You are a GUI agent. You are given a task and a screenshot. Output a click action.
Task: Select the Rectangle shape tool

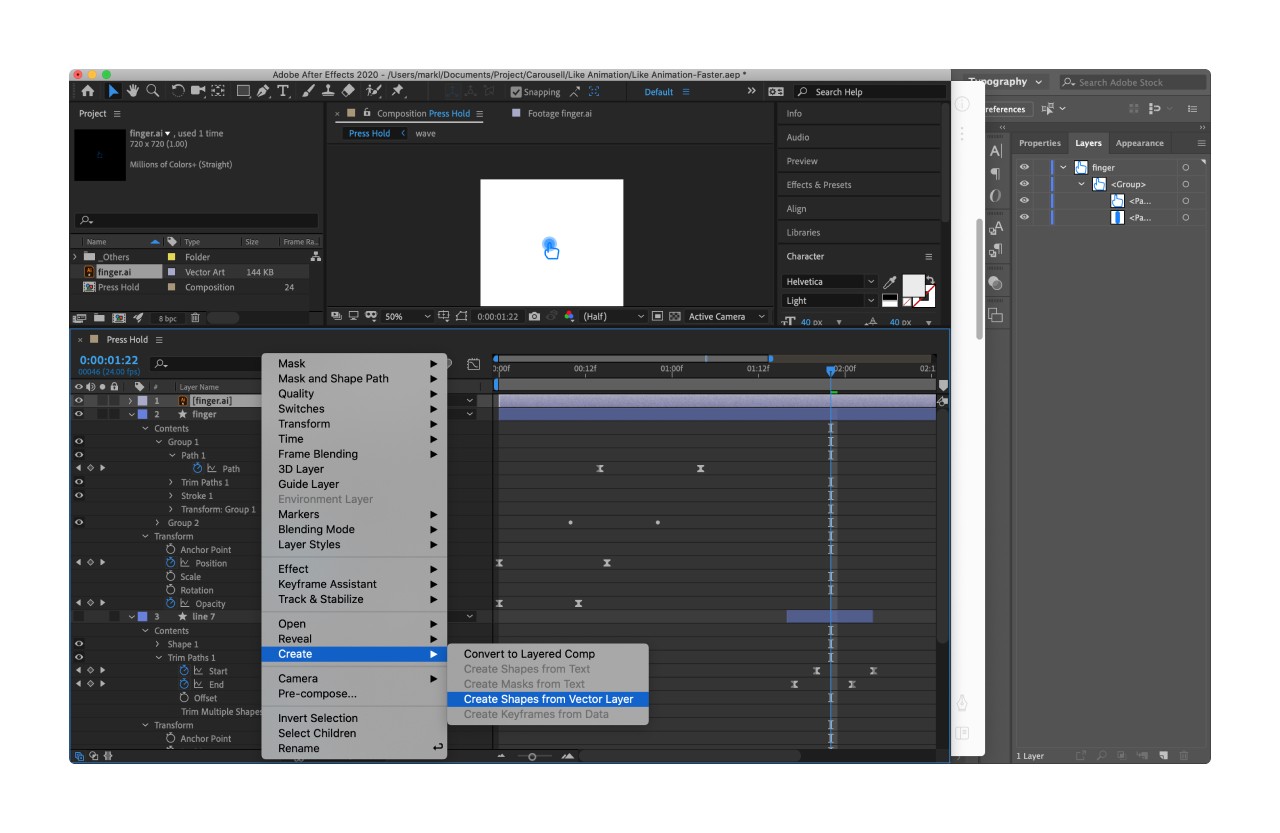pos(243,91)
